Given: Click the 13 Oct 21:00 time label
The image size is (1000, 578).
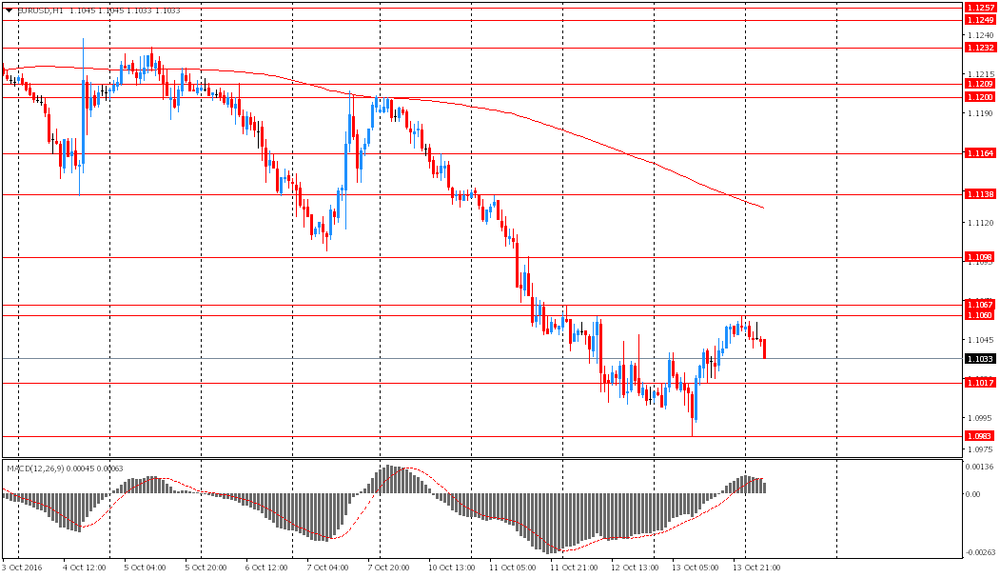Looking at the screenshot, I should (x=758, y=566).
